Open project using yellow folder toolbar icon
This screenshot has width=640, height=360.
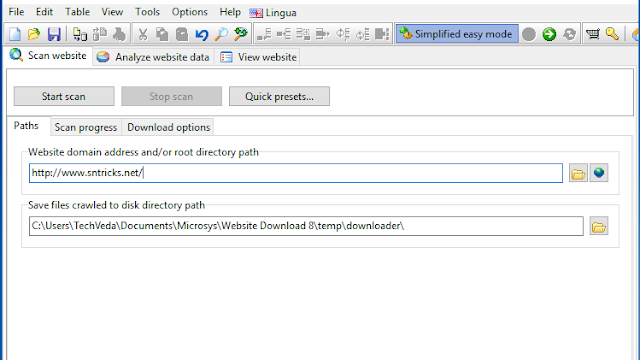click(34, 34)
